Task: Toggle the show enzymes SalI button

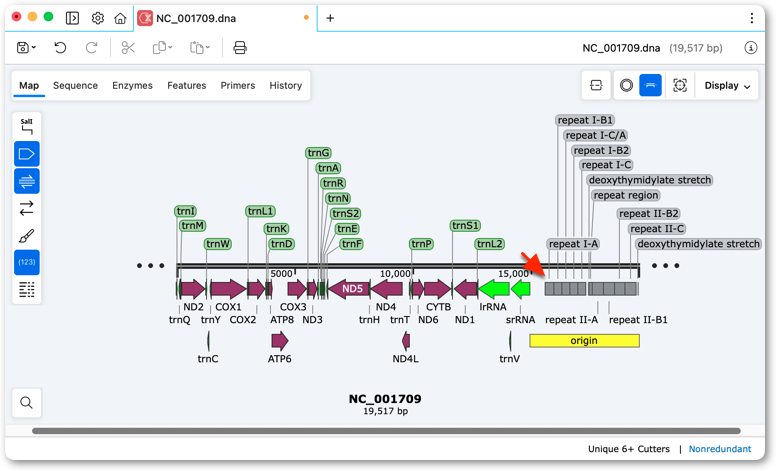Action: (27, 127)
